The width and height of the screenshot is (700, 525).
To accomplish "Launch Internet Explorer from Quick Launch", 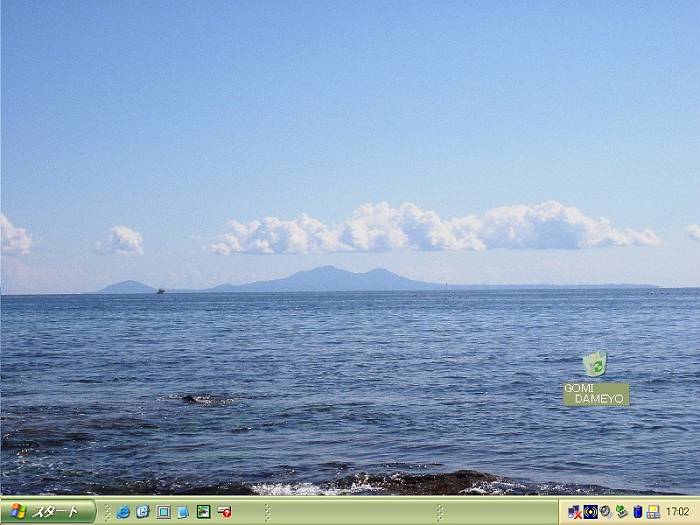I will click(123, 512).
